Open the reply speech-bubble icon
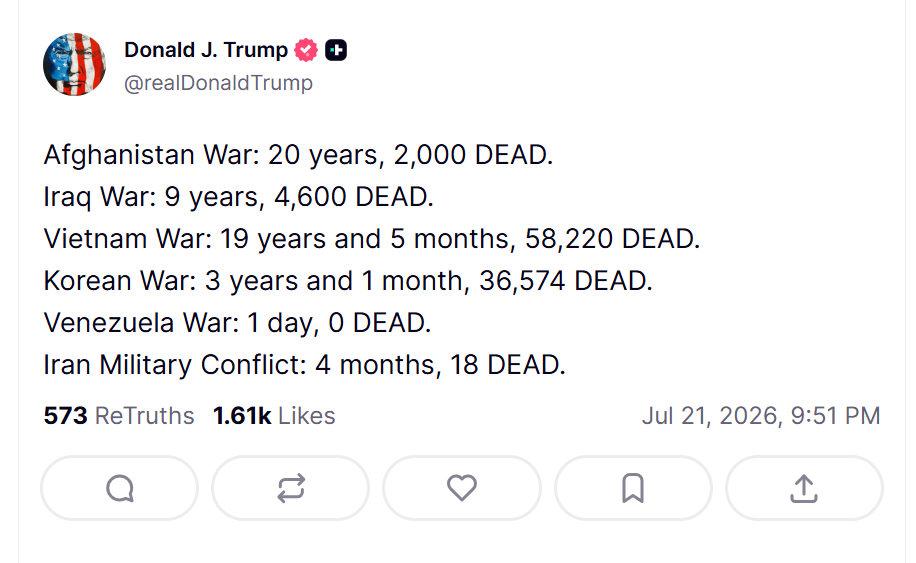 pos(120,488)
